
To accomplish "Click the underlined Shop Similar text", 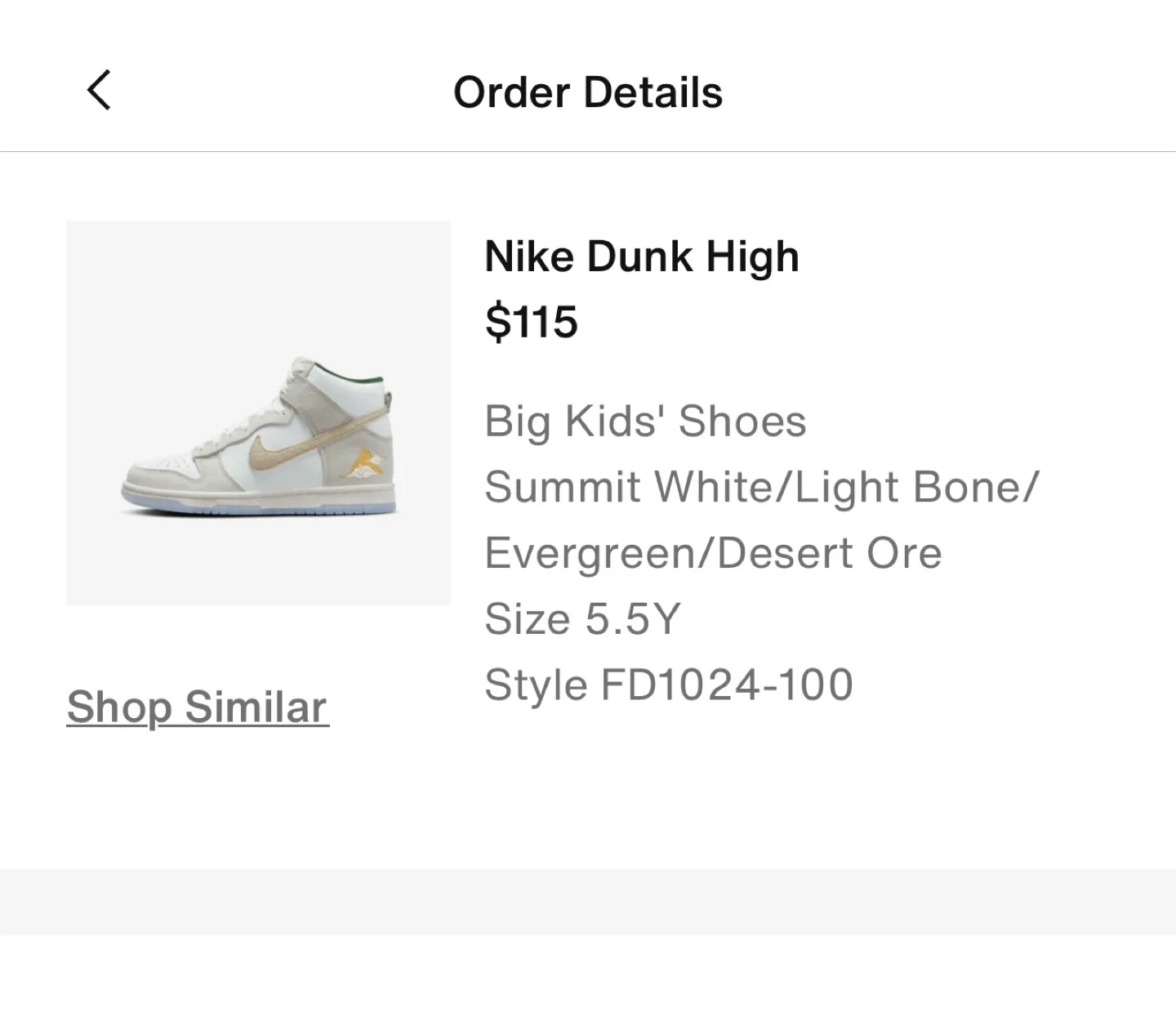I will (196, 707).
